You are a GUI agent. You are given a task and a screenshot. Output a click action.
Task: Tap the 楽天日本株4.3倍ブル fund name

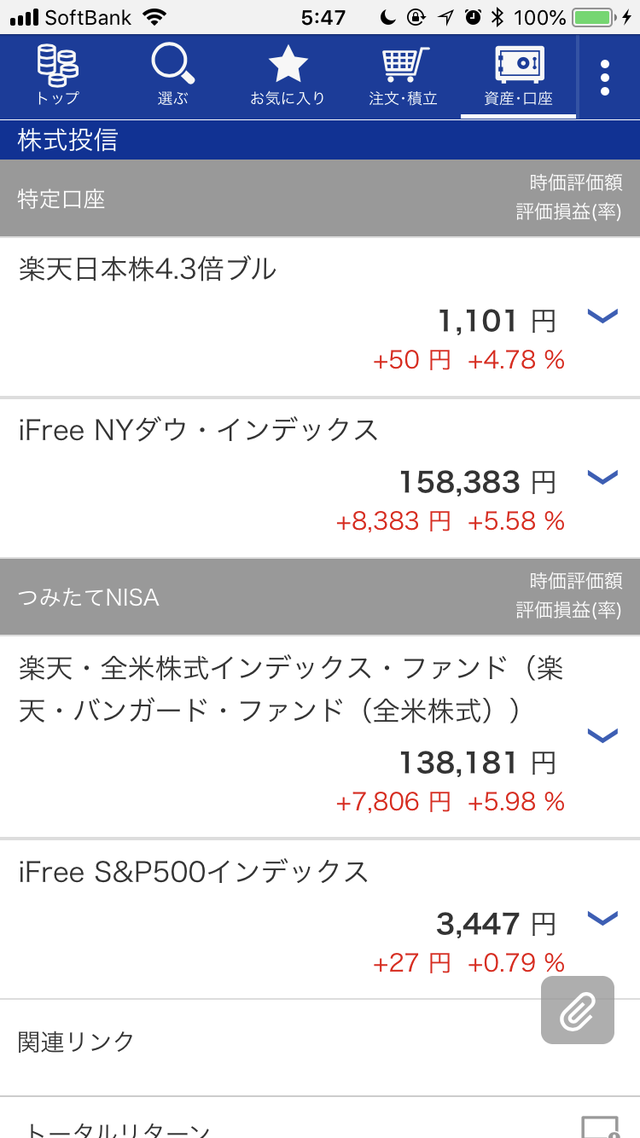click(147, 270)
